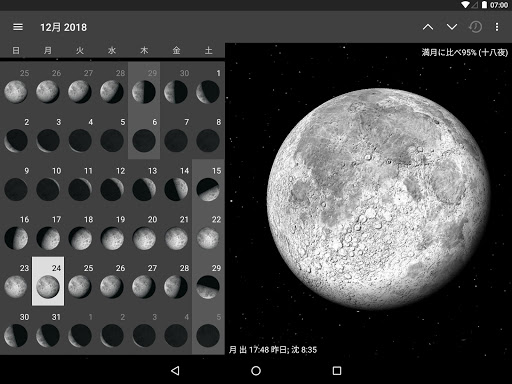
Task: Select December 13 moon phase
Action: [x=144, y=184]
